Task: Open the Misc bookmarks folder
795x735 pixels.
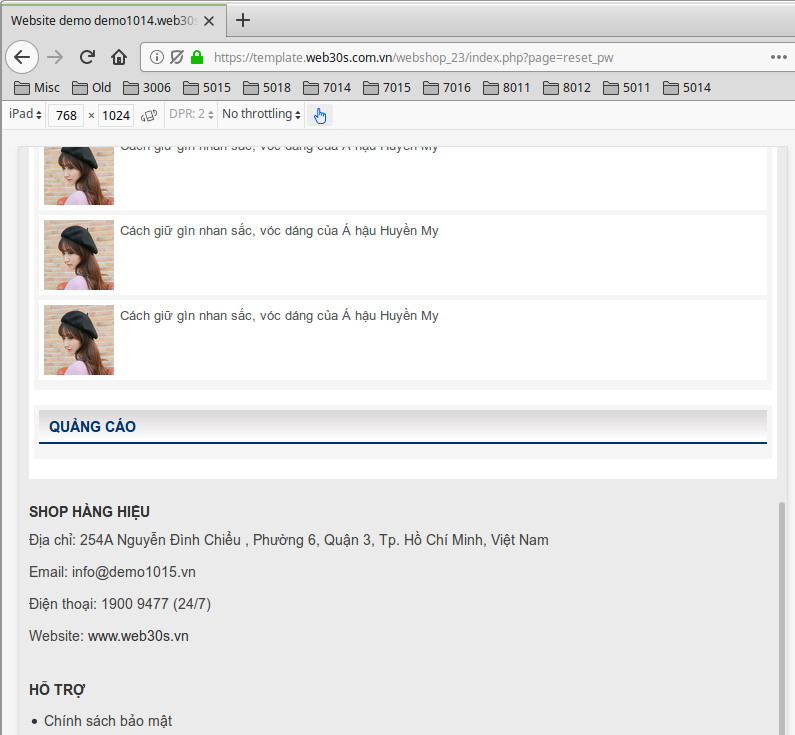Action: pos(37,88)
